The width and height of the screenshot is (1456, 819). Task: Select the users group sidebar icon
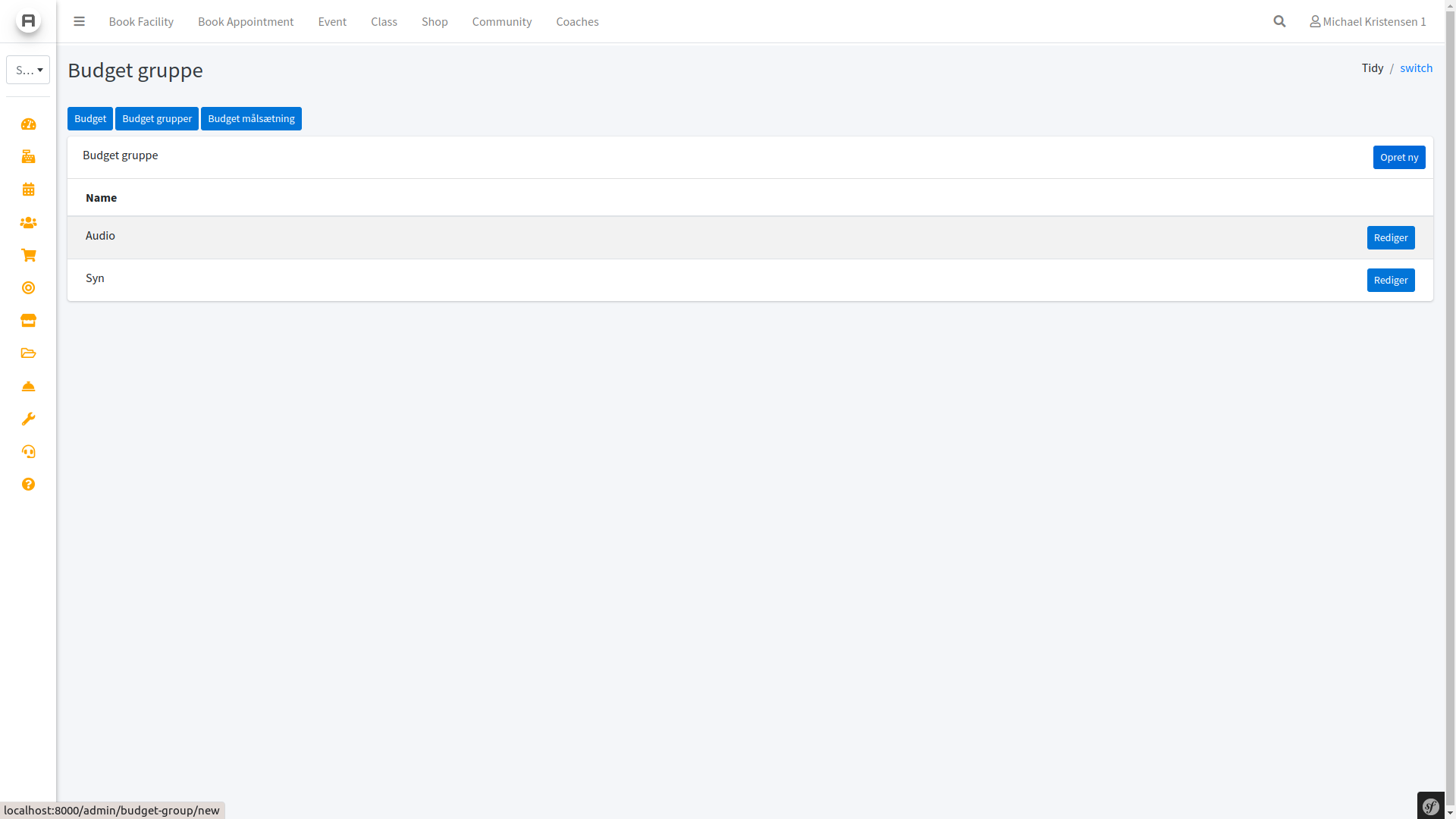point(28,222)
